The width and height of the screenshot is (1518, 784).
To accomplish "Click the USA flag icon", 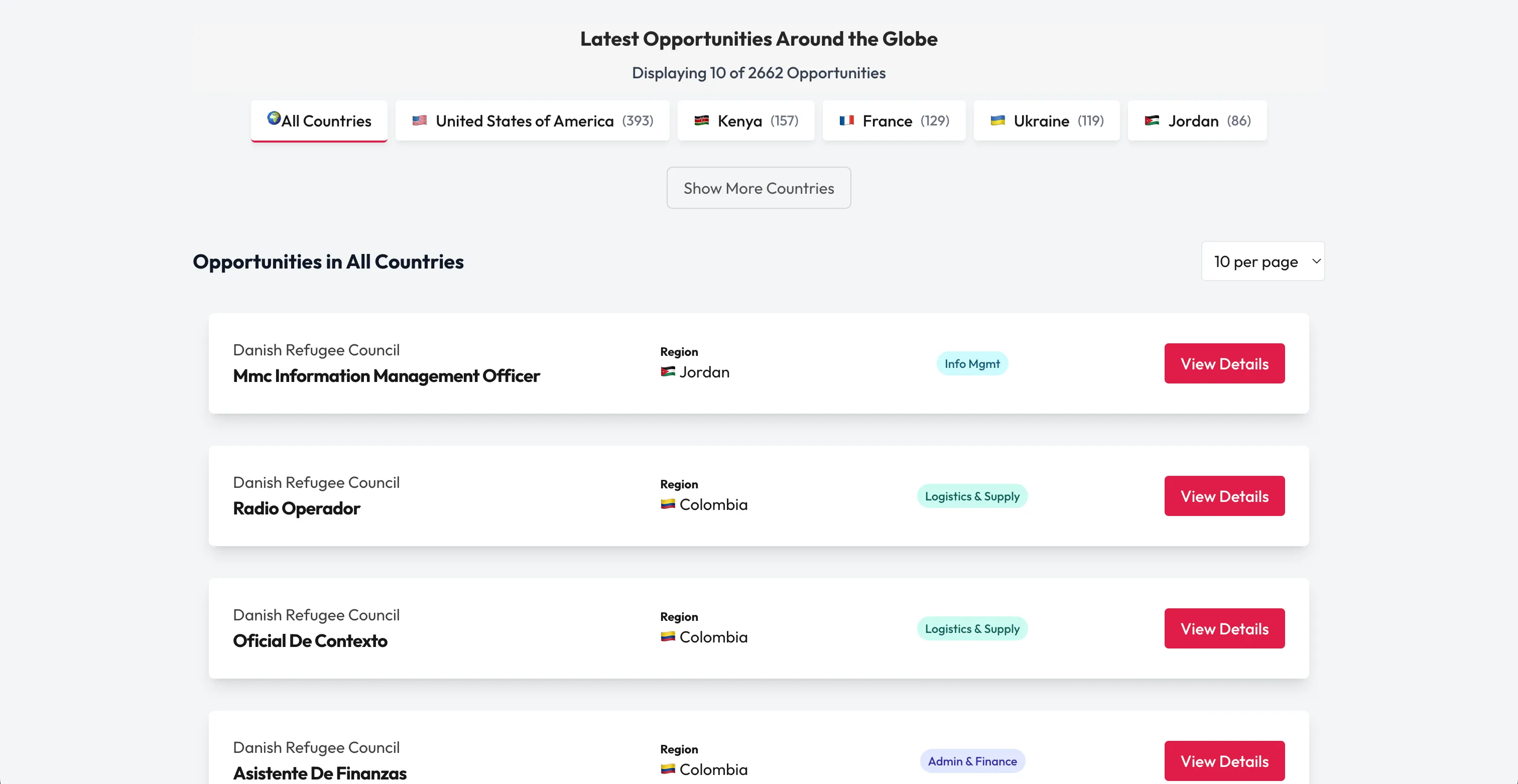I will (420, 121).
